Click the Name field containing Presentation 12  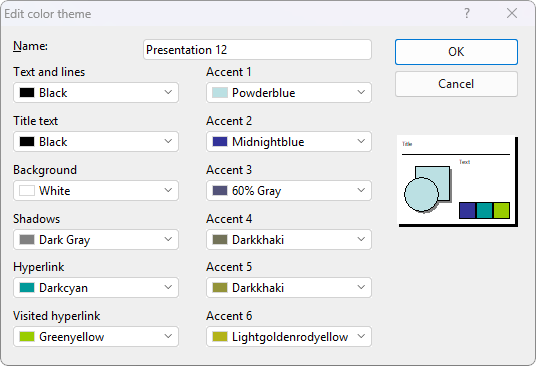257,50
